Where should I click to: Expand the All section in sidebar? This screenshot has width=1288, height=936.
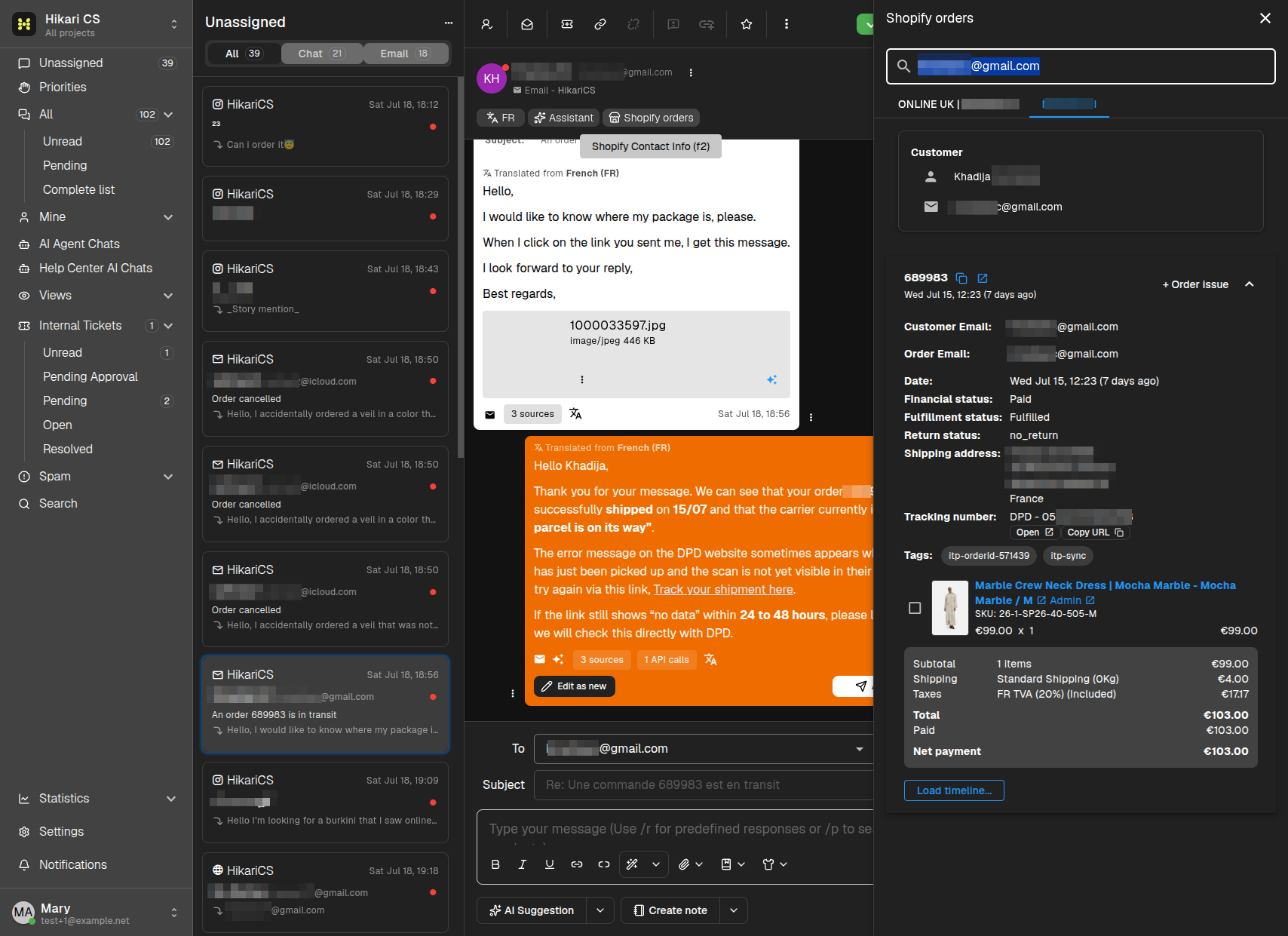[x=168, y=115]
